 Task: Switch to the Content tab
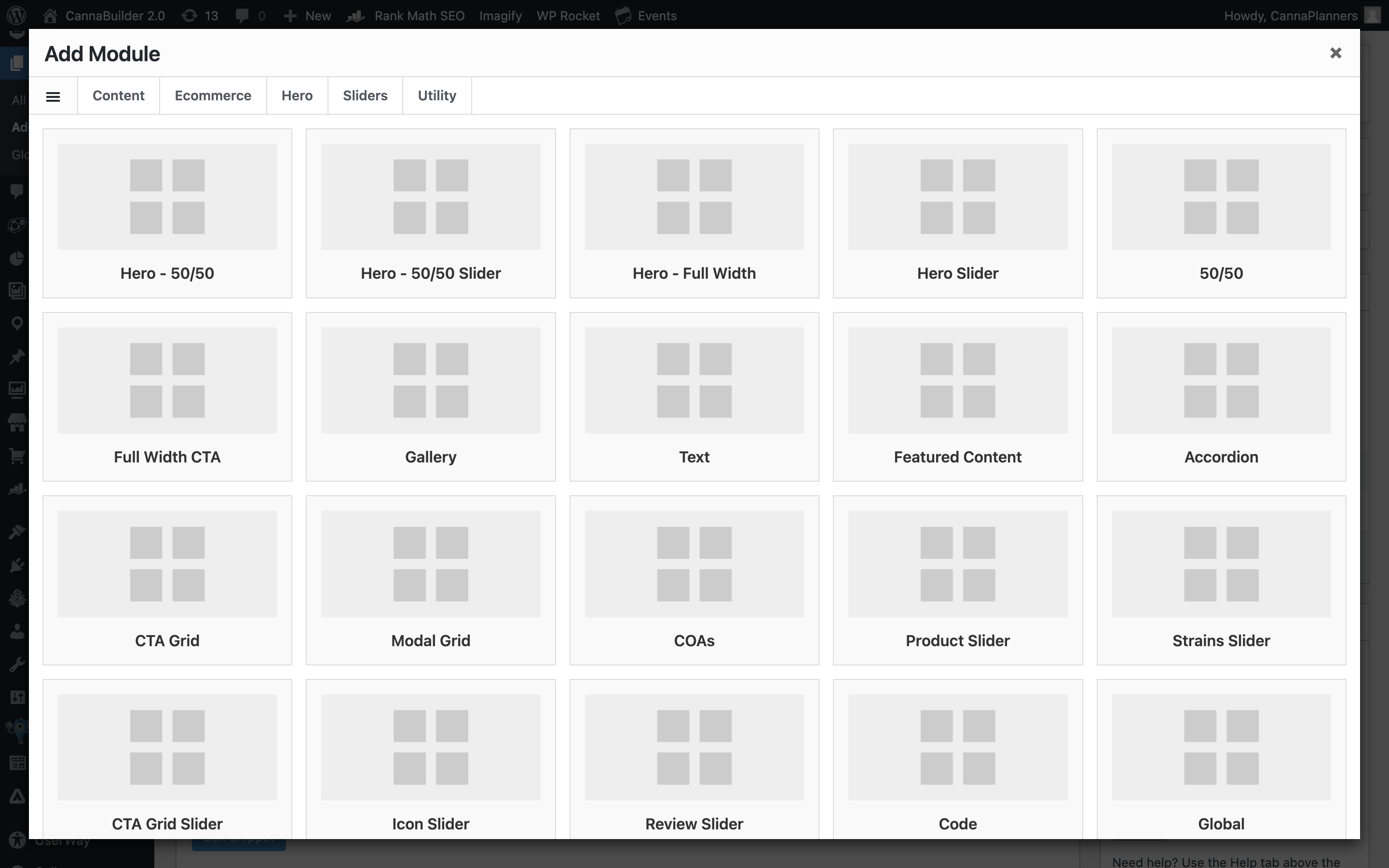point(118,96)
